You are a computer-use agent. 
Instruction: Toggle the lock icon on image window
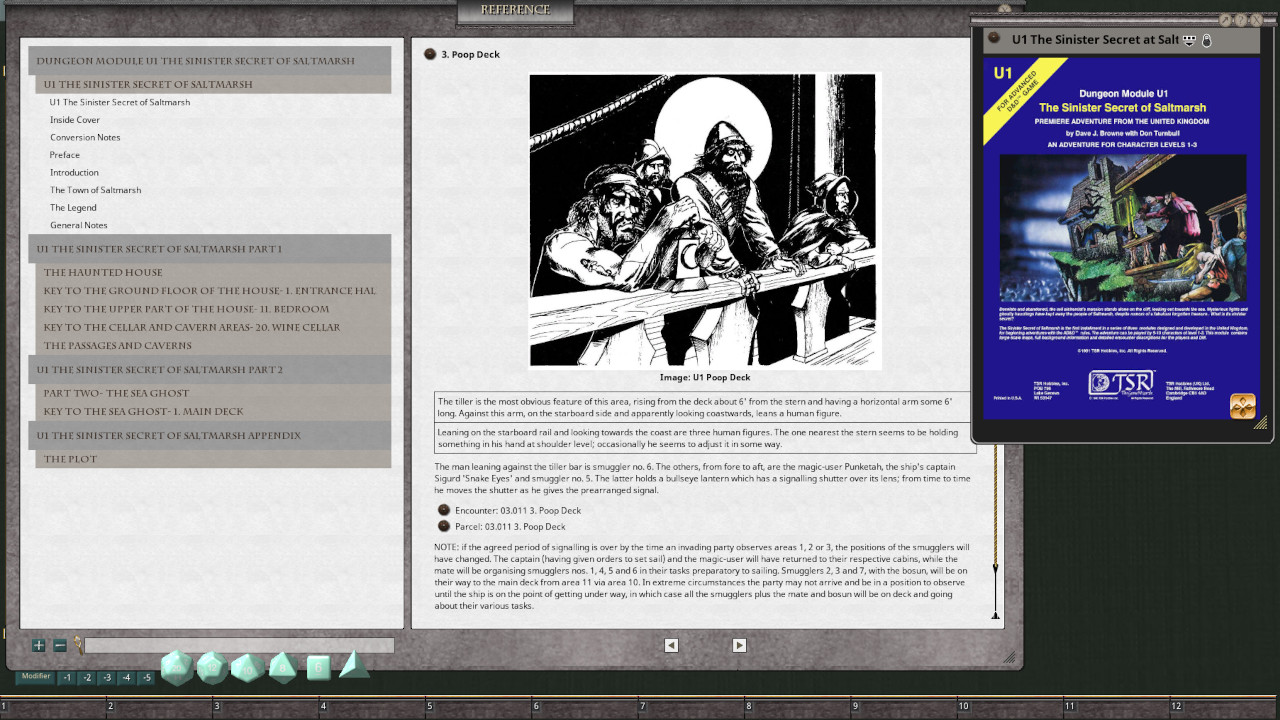click(1207, 40)
